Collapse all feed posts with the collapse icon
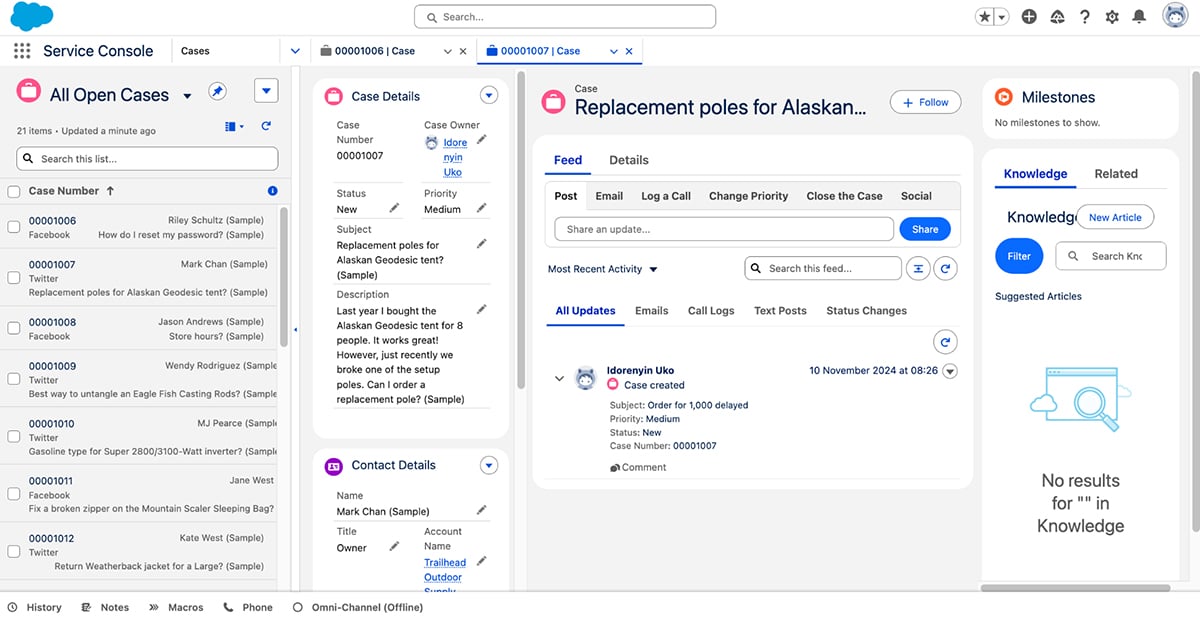The width and height of the screenshot is (1200, 621). (x=918, y=268)
